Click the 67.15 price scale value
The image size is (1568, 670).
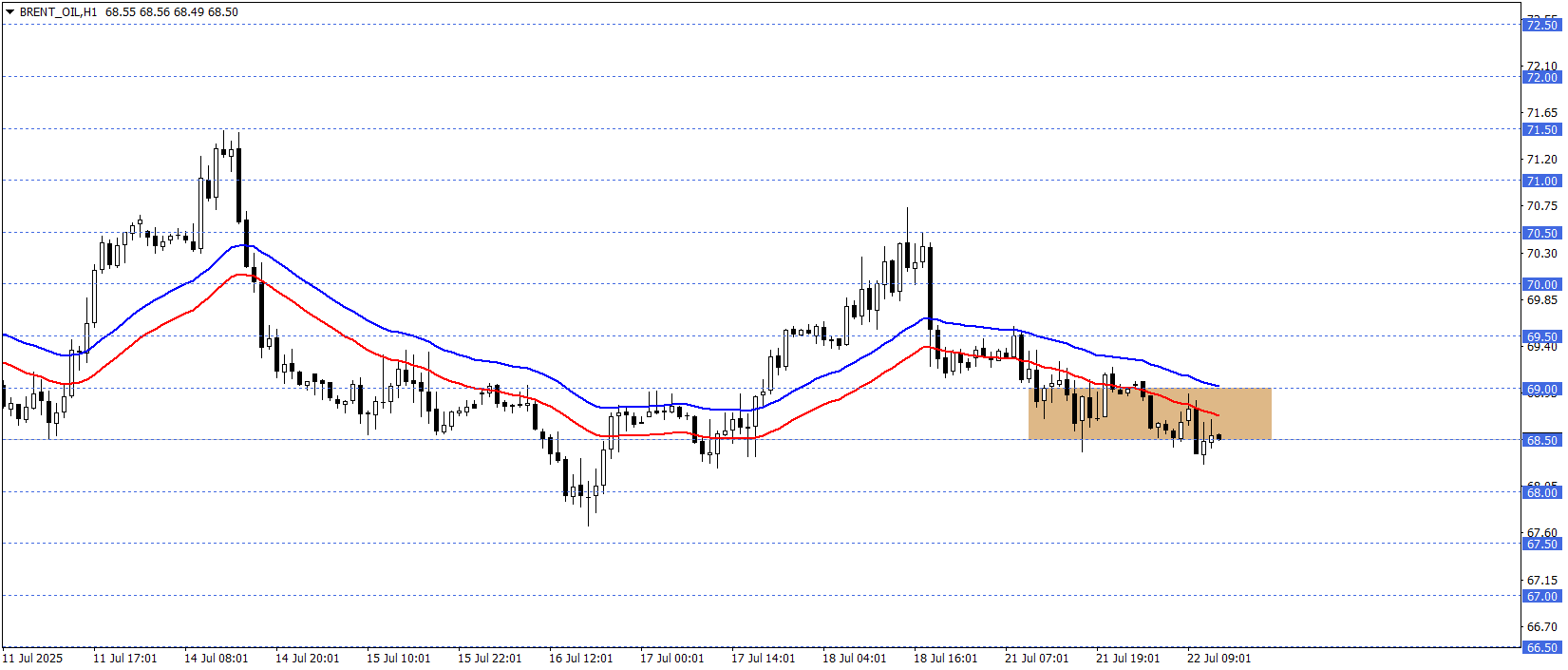click(1541, 581)
